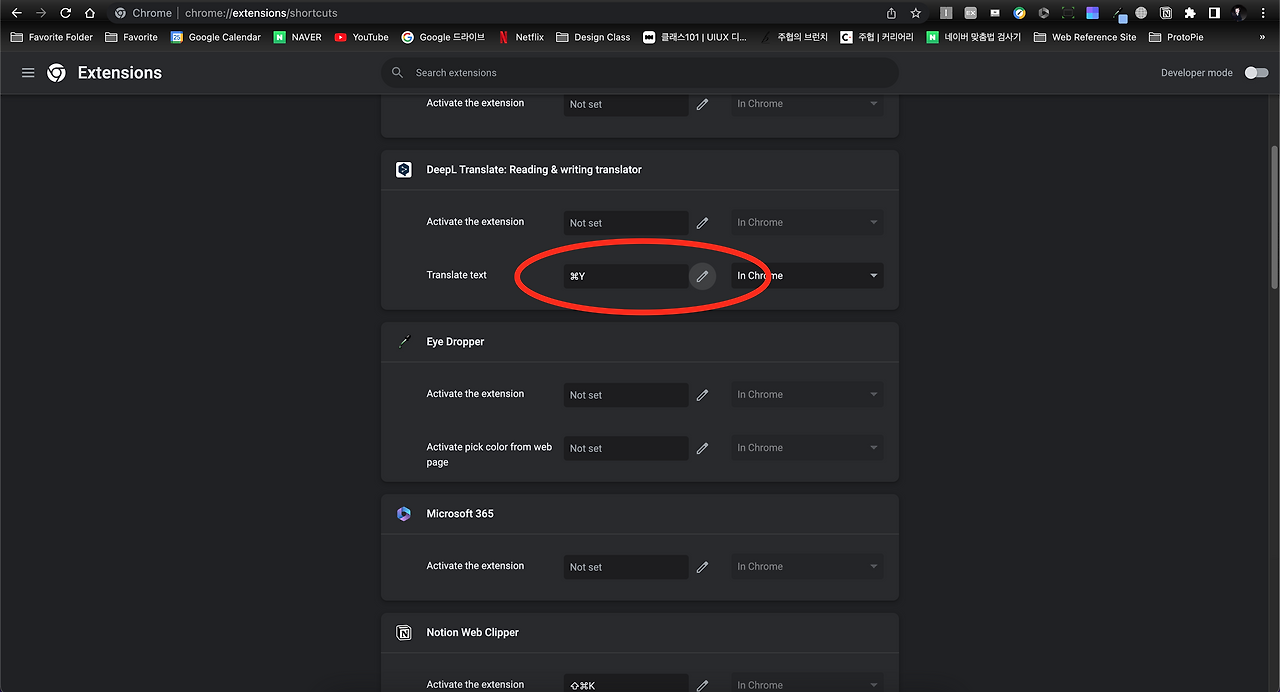This screenshot has width=1280, height=692.
Task: Click the Chrome logo beside Extensions title
Action: 57,73
